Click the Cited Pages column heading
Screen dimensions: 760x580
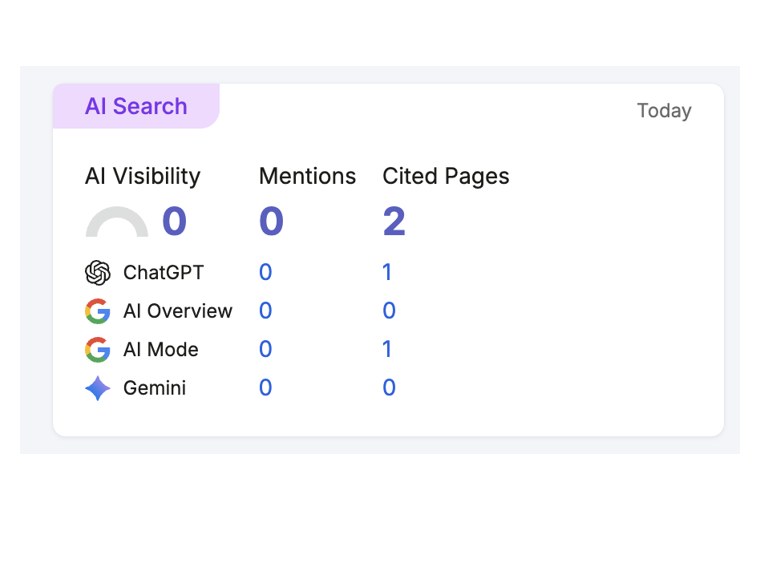446,176
